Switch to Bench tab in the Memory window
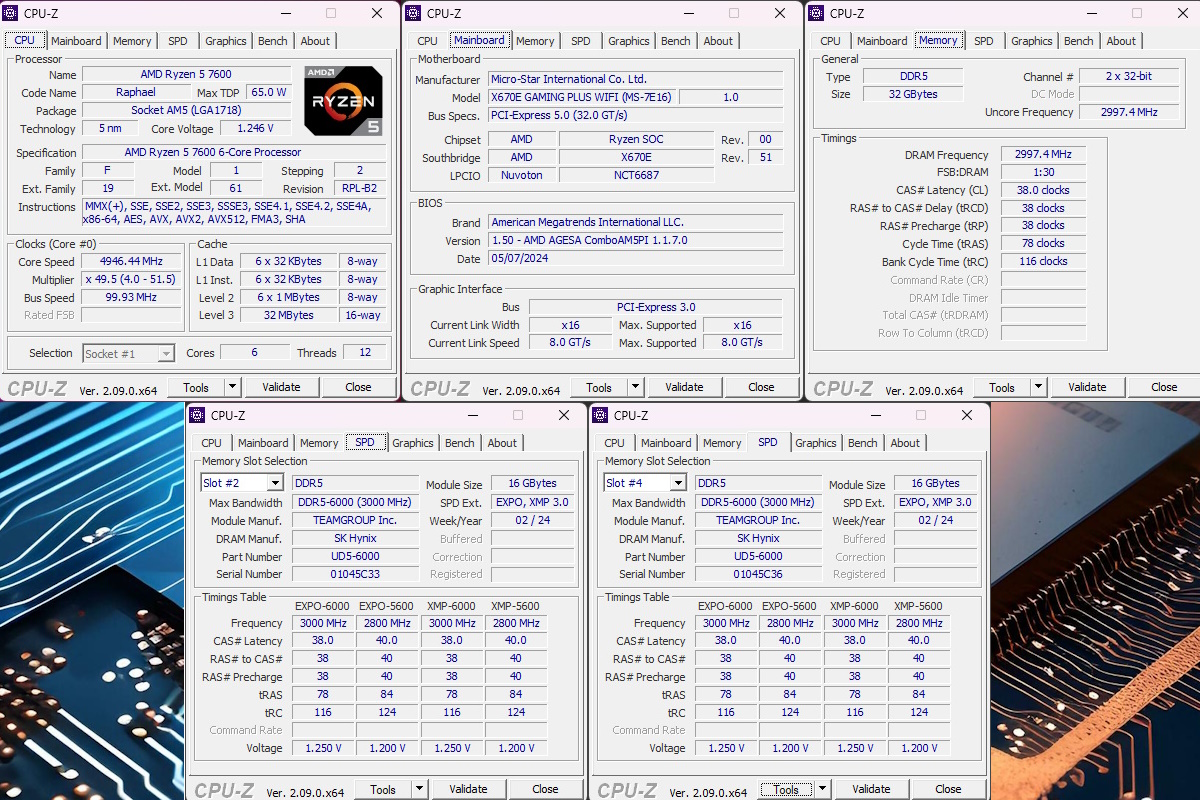This screenshot has height=800, width=1200. 1078,41
